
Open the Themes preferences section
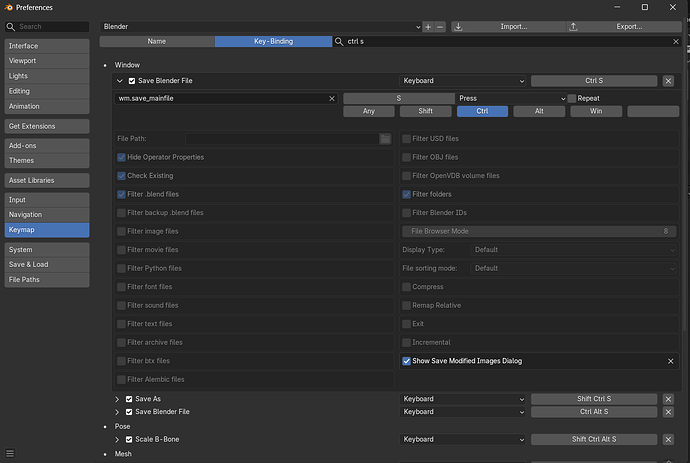[47, 161]
